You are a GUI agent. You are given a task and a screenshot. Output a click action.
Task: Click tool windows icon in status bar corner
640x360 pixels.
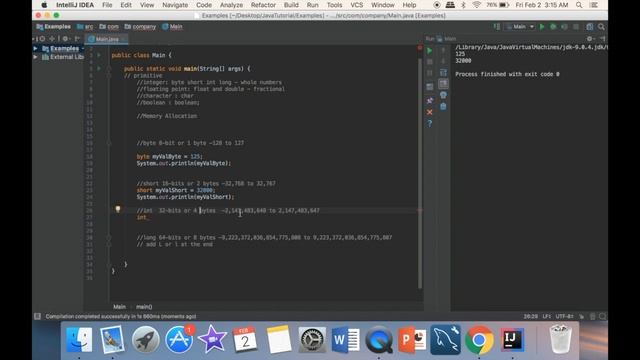click(x=37, y=316)
